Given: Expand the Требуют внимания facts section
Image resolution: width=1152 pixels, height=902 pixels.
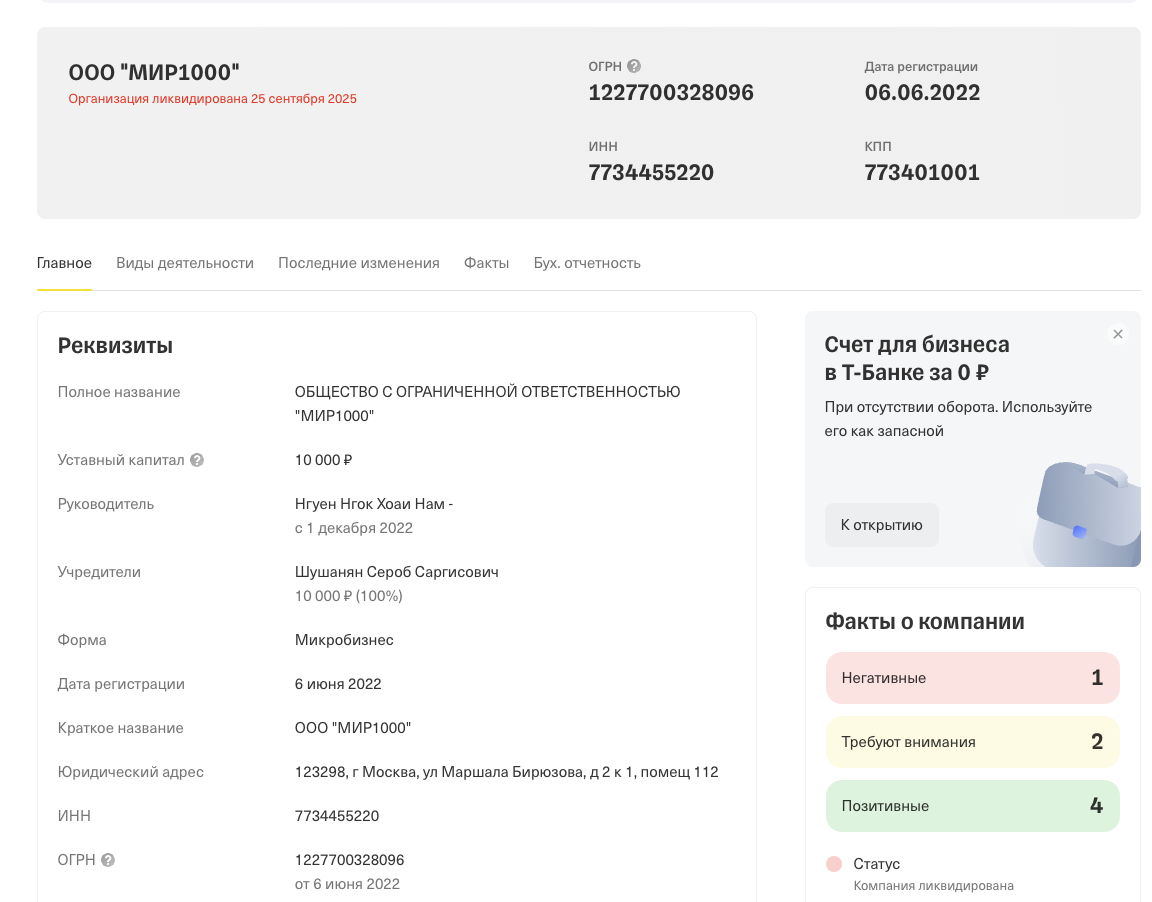Looking at the screenshot, I should coord(971,742).
